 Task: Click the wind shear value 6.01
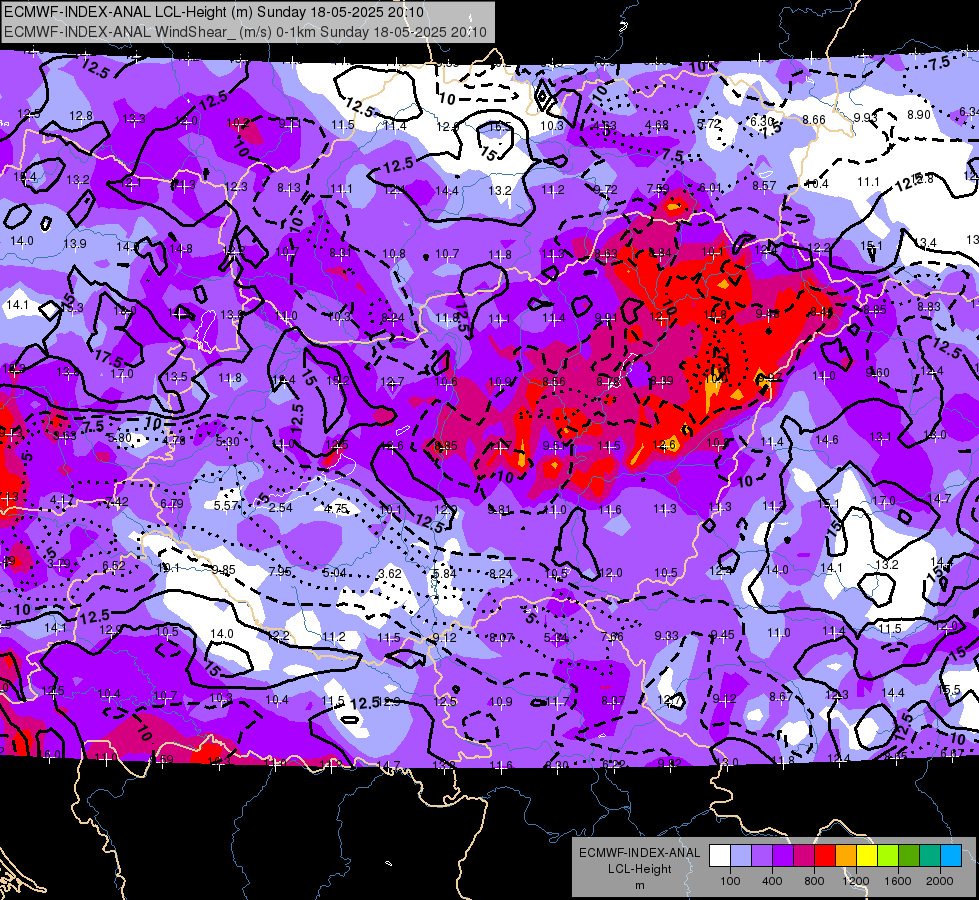(711, 187)
